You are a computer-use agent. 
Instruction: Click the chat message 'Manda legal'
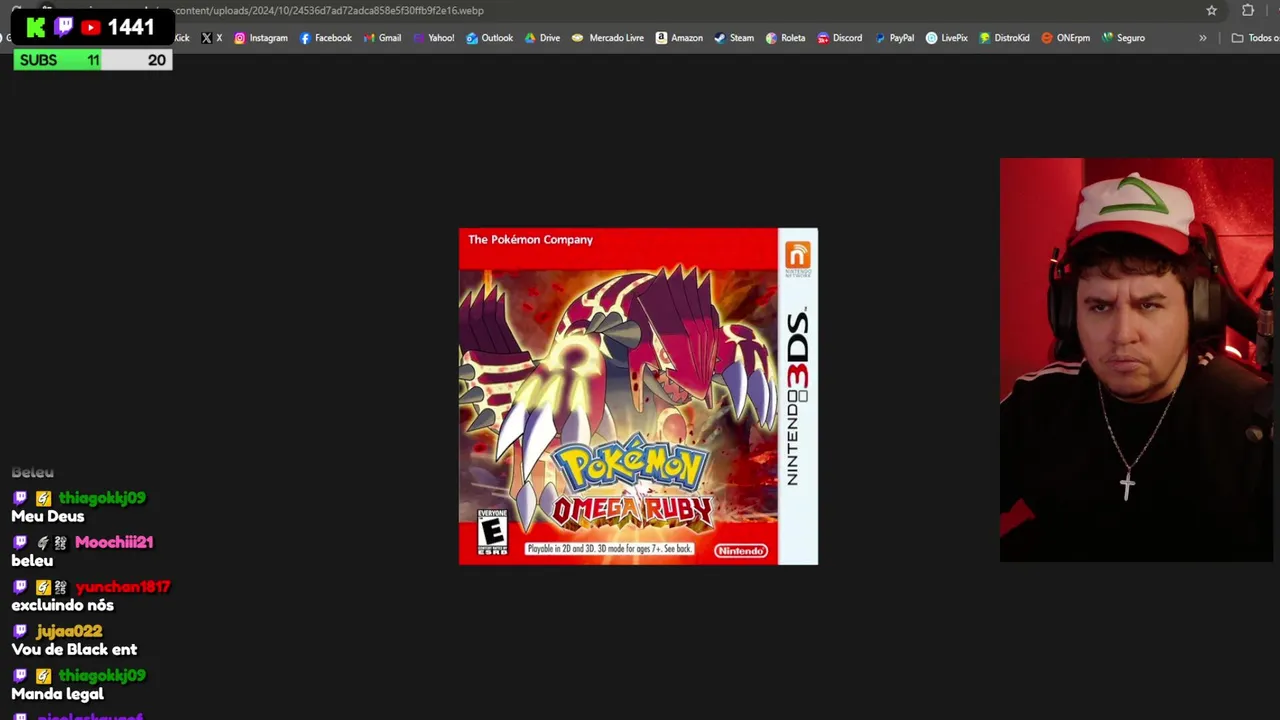57,693
